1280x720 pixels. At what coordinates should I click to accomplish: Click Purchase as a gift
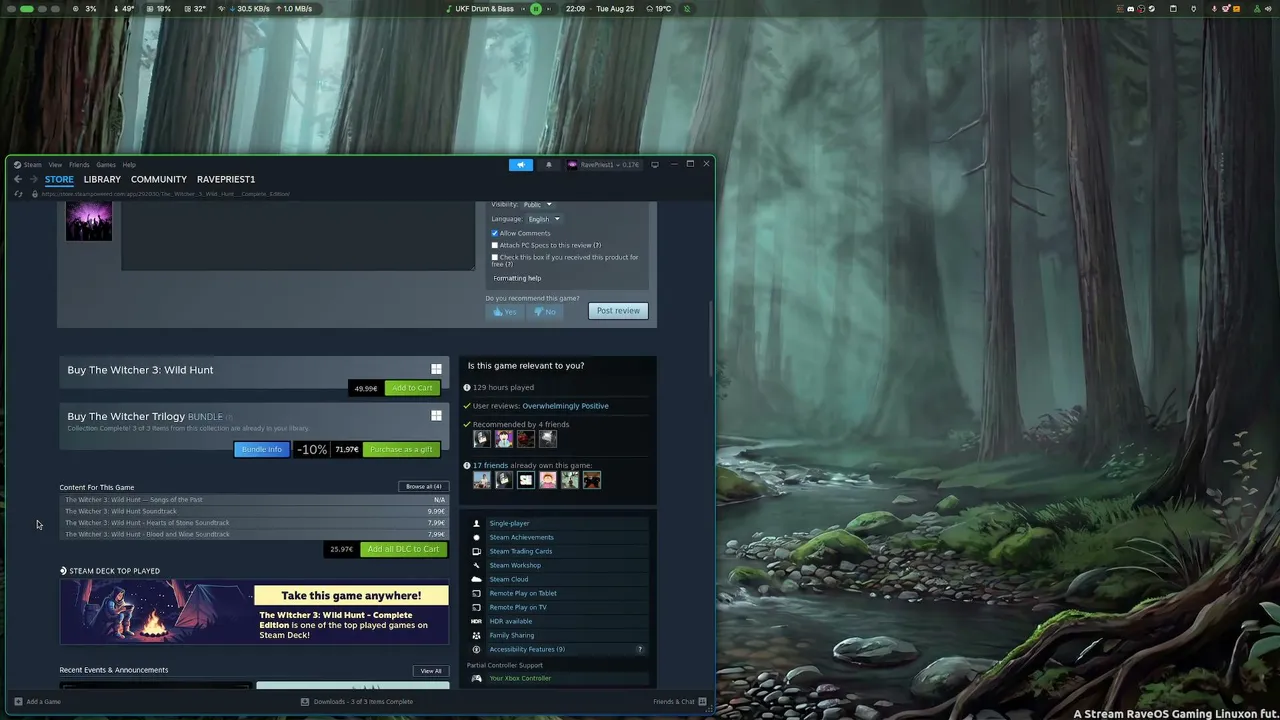click(401, 449)
